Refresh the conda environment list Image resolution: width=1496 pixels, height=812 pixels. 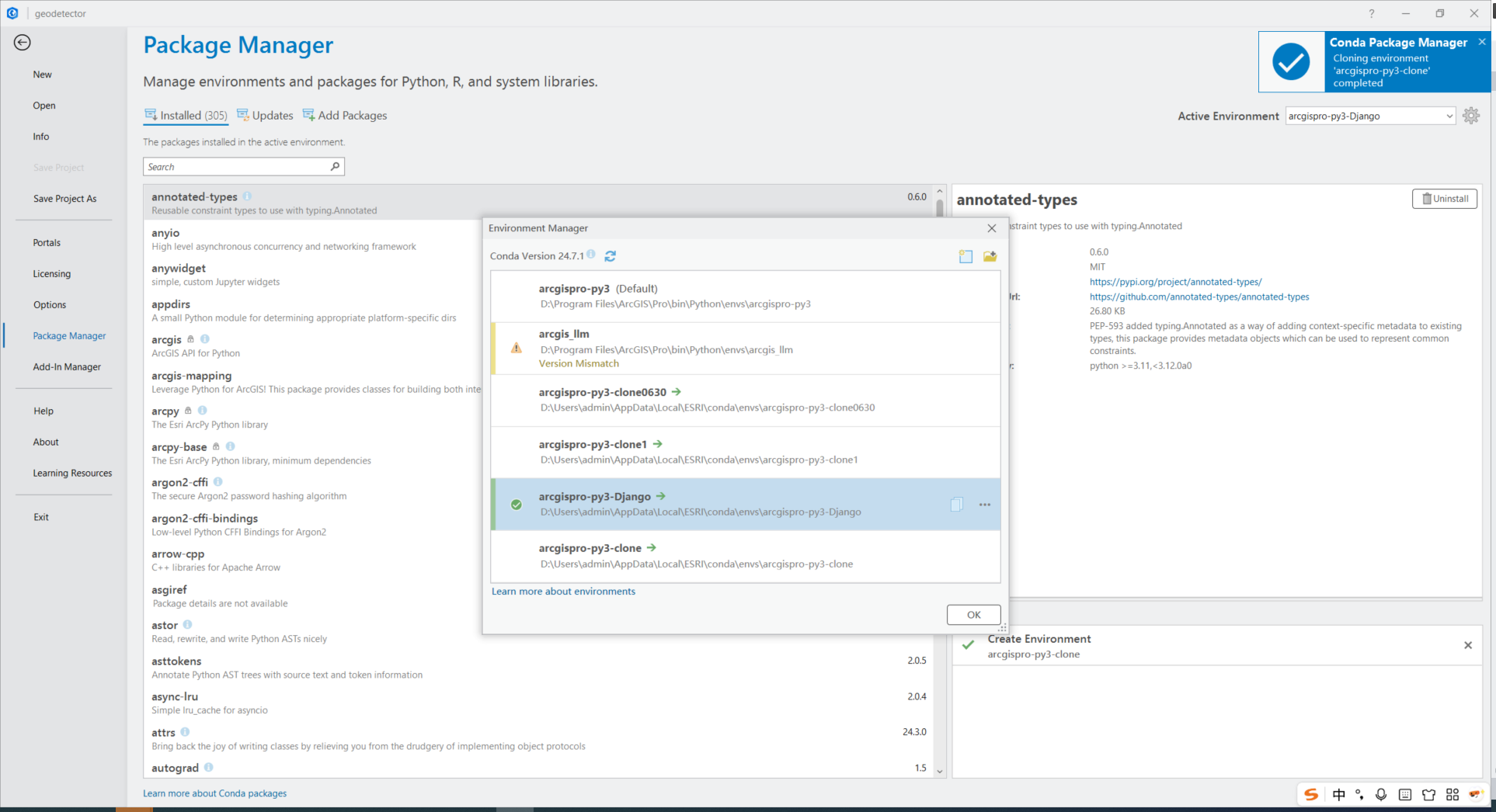611,256
